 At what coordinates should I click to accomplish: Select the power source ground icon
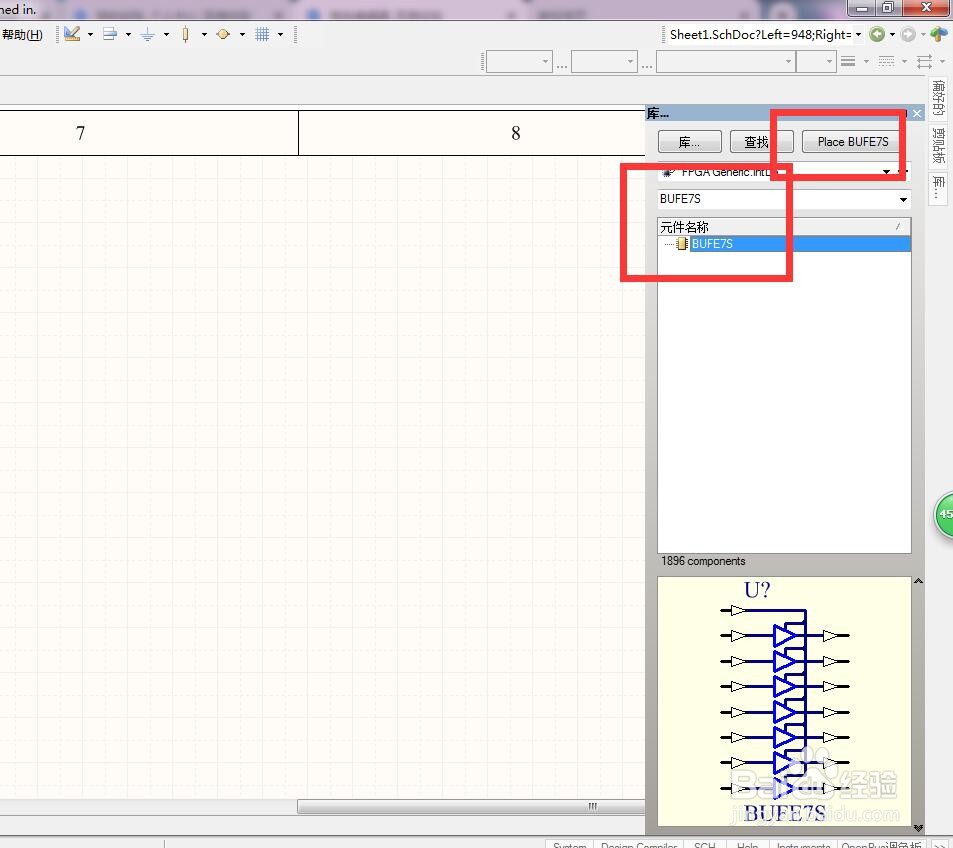pyautogui.click(x=148, y=35)
